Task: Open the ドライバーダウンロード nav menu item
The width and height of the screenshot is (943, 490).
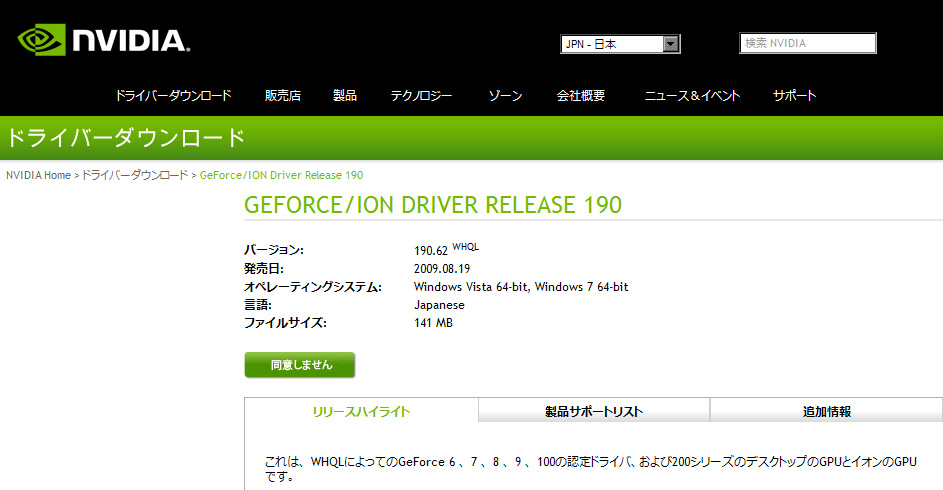Action: coord(173,96)
